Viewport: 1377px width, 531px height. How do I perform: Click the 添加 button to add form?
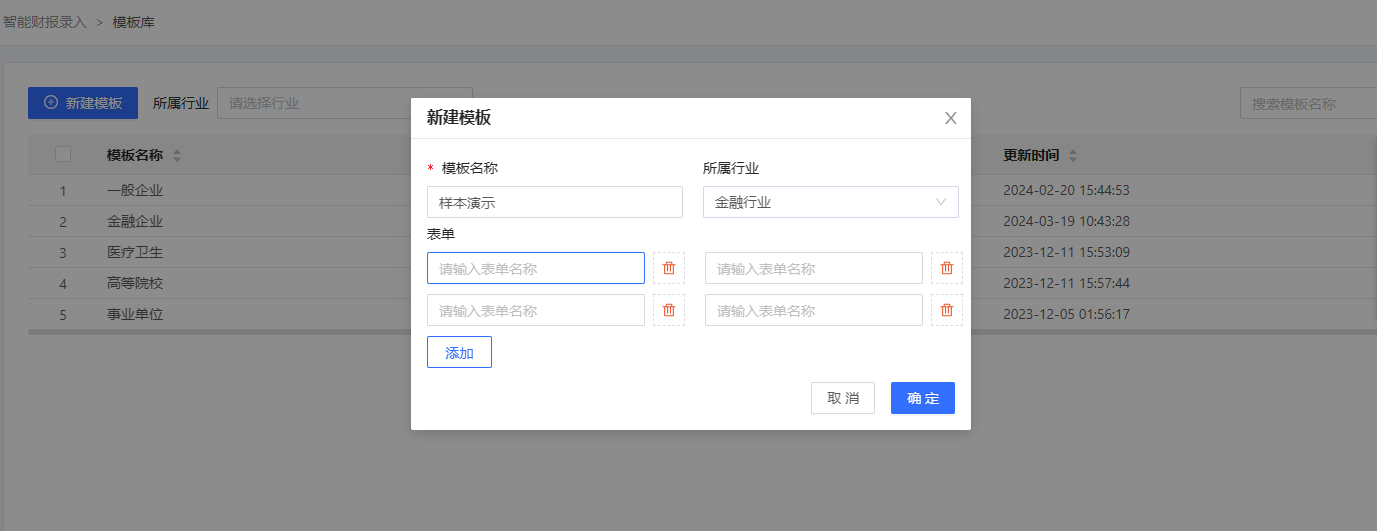point(459,353)
